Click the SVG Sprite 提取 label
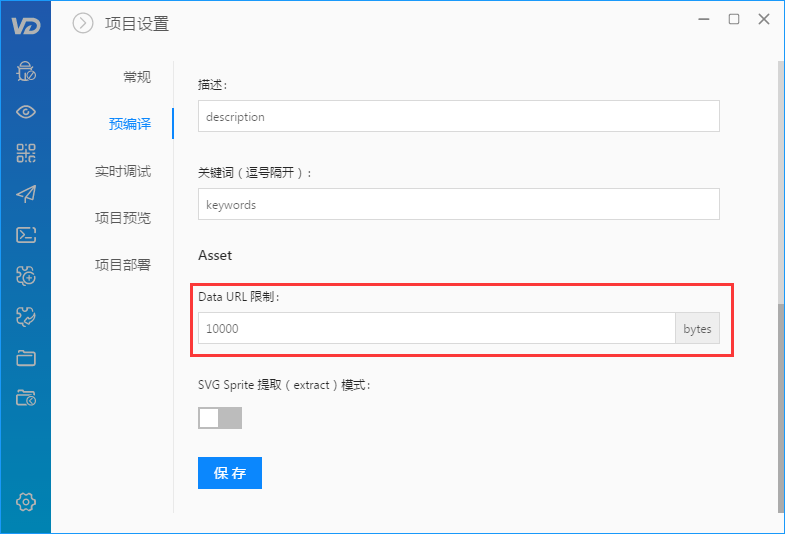Viewport: 785px width, 534px height. pos(284,385)
